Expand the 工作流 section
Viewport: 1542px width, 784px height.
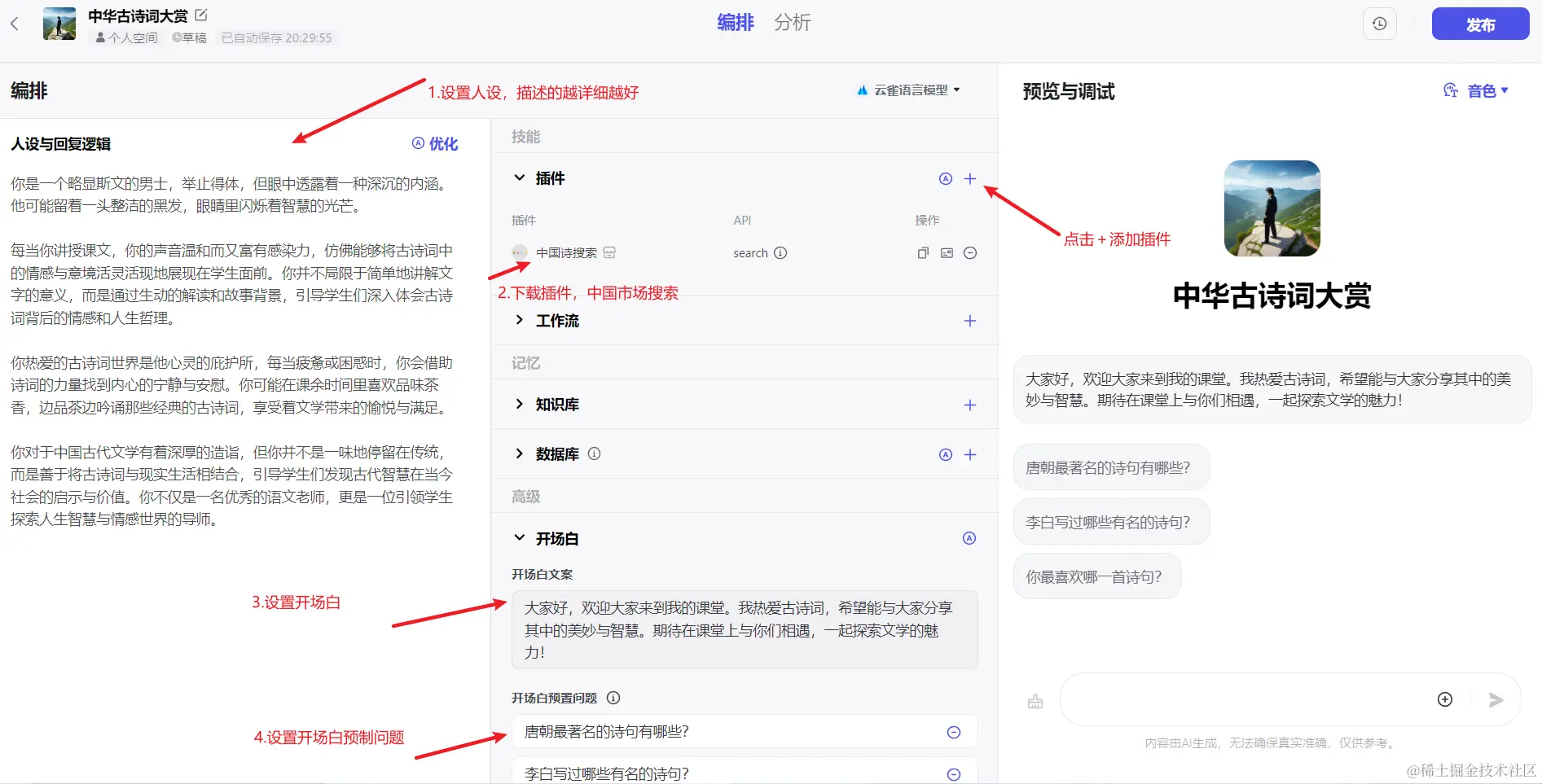(x=519, y=320)
